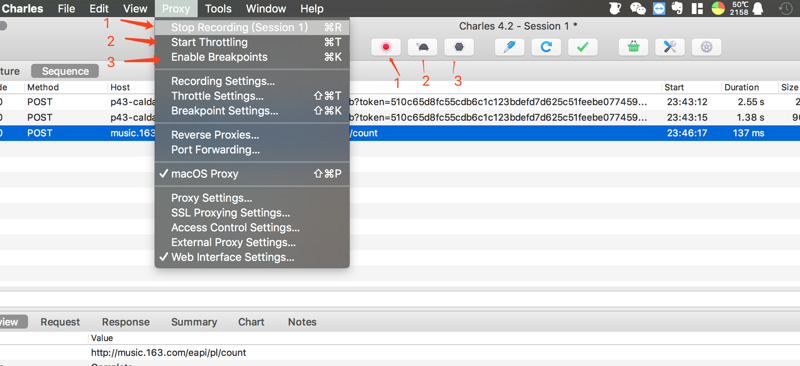800x366 pixels.
Task: Select Stop Recording (Session 1)
Action: [x=252, y=28]
